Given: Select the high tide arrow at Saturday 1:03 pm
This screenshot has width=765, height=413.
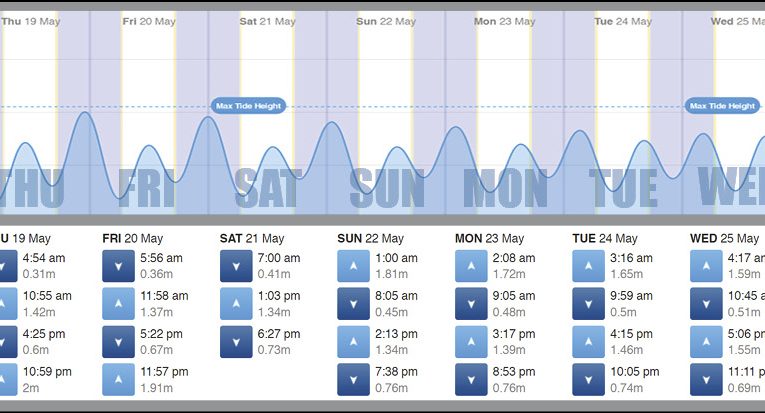Looking at the screenshot, I should click(235, 303).
